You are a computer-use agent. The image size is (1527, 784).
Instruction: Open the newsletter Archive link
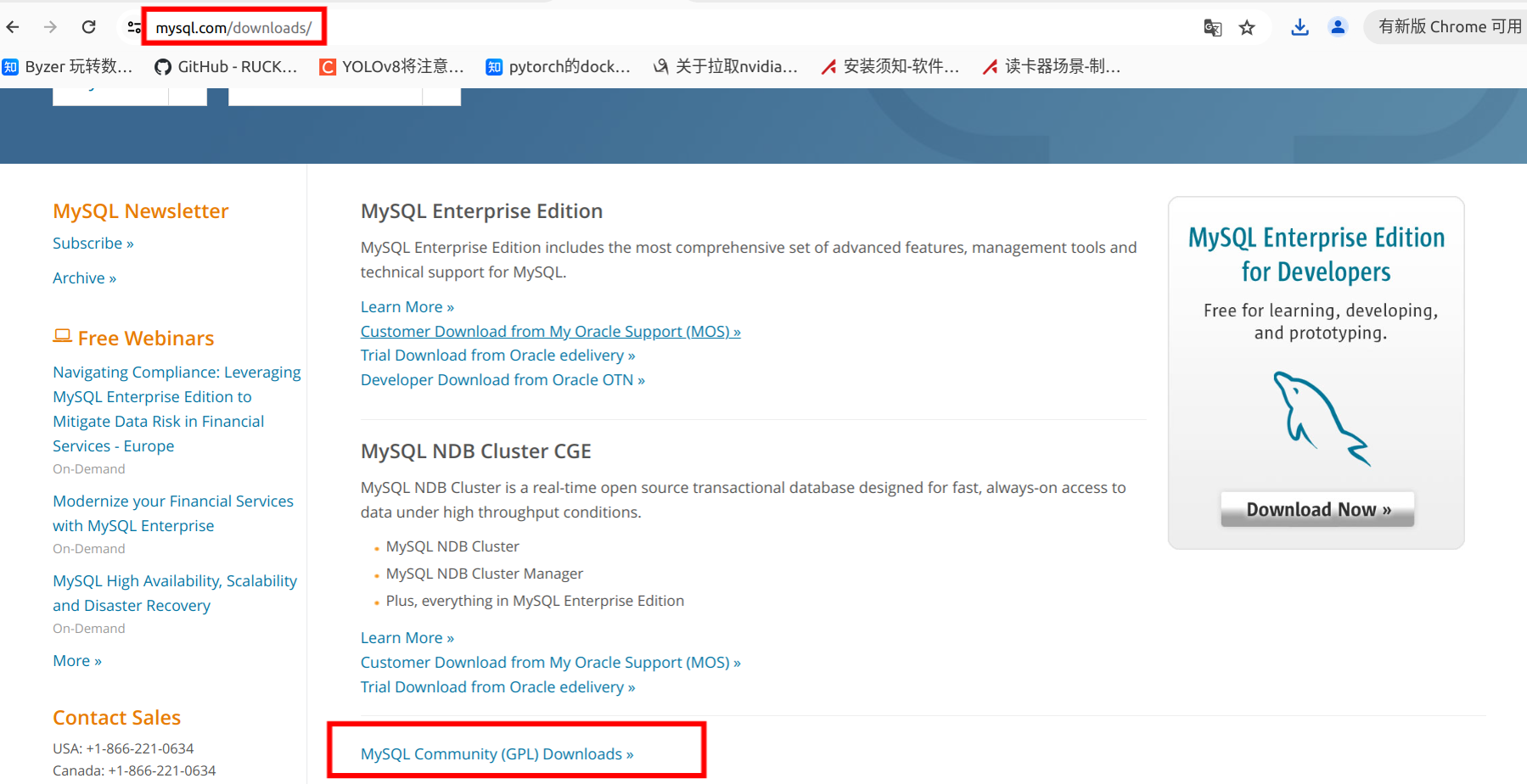point(84,278)
